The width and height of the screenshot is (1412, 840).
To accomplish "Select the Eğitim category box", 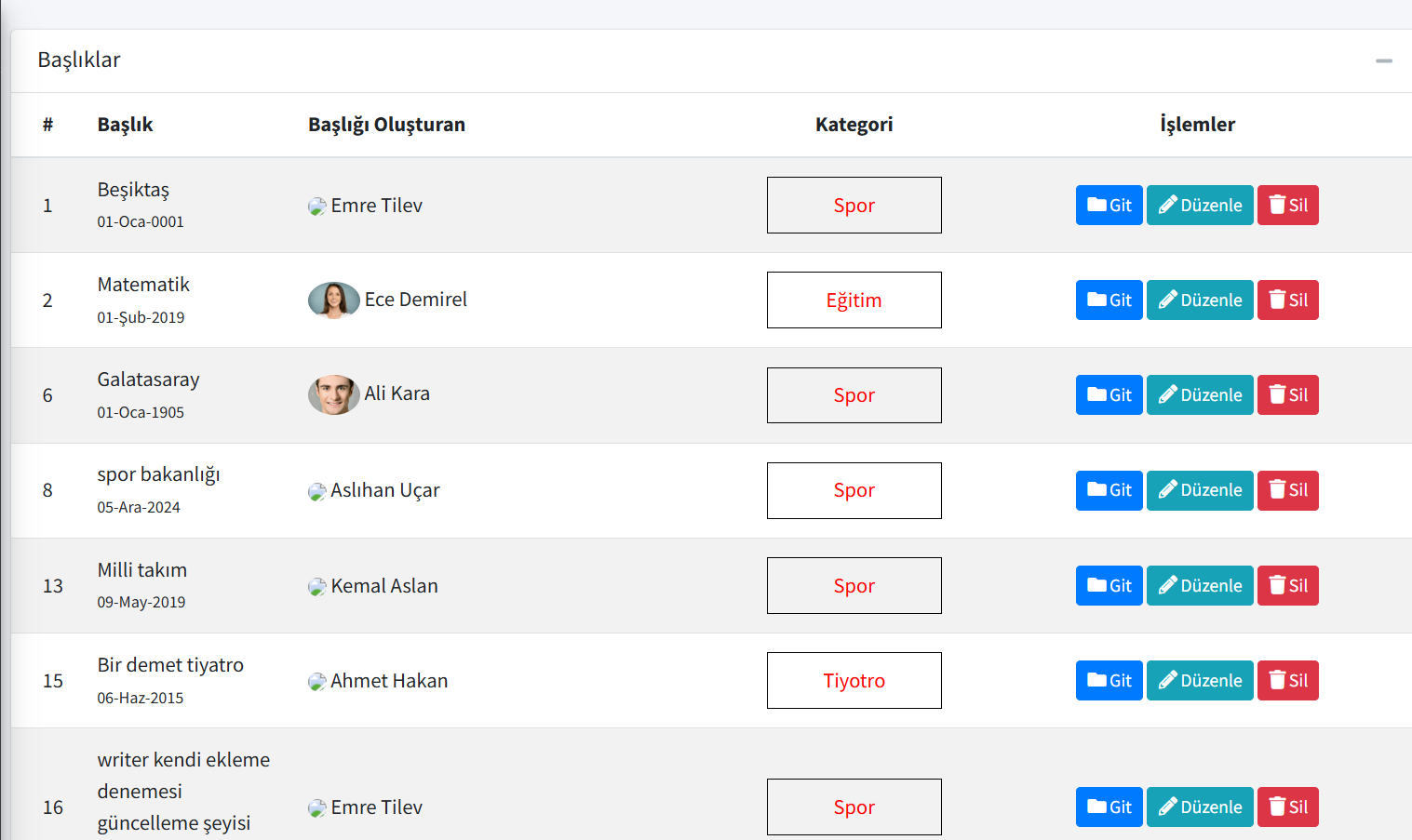I will 854,300.
